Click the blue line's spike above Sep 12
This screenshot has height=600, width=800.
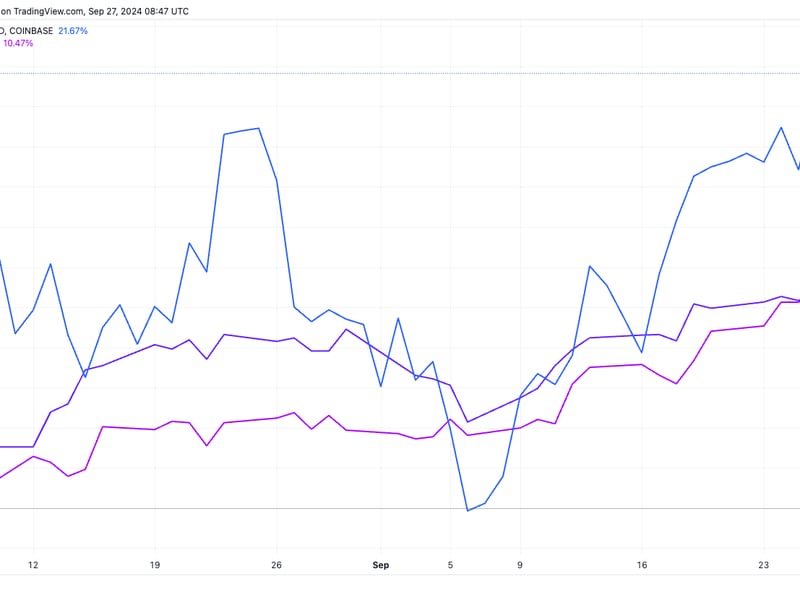point(589,266)
